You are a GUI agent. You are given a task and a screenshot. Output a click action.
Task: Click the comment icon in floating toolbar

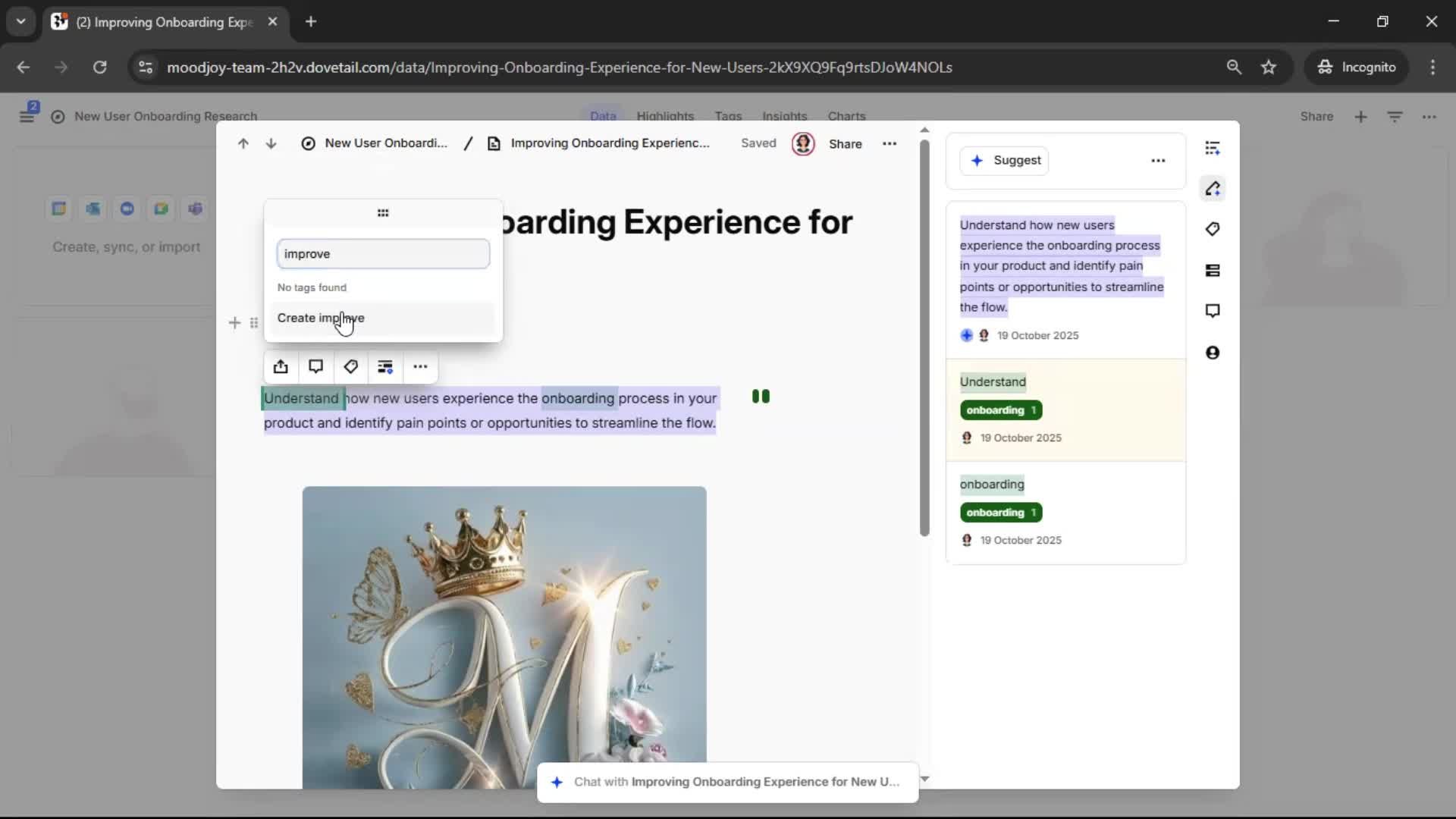pos(315,367)
